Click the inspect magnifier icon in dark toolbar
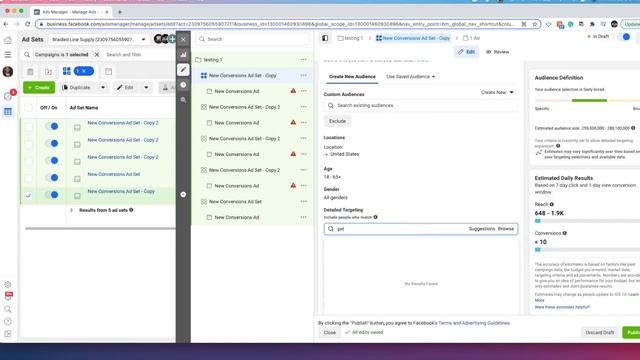Viewport: 640px width, 360px height. [x=183, y=100]
